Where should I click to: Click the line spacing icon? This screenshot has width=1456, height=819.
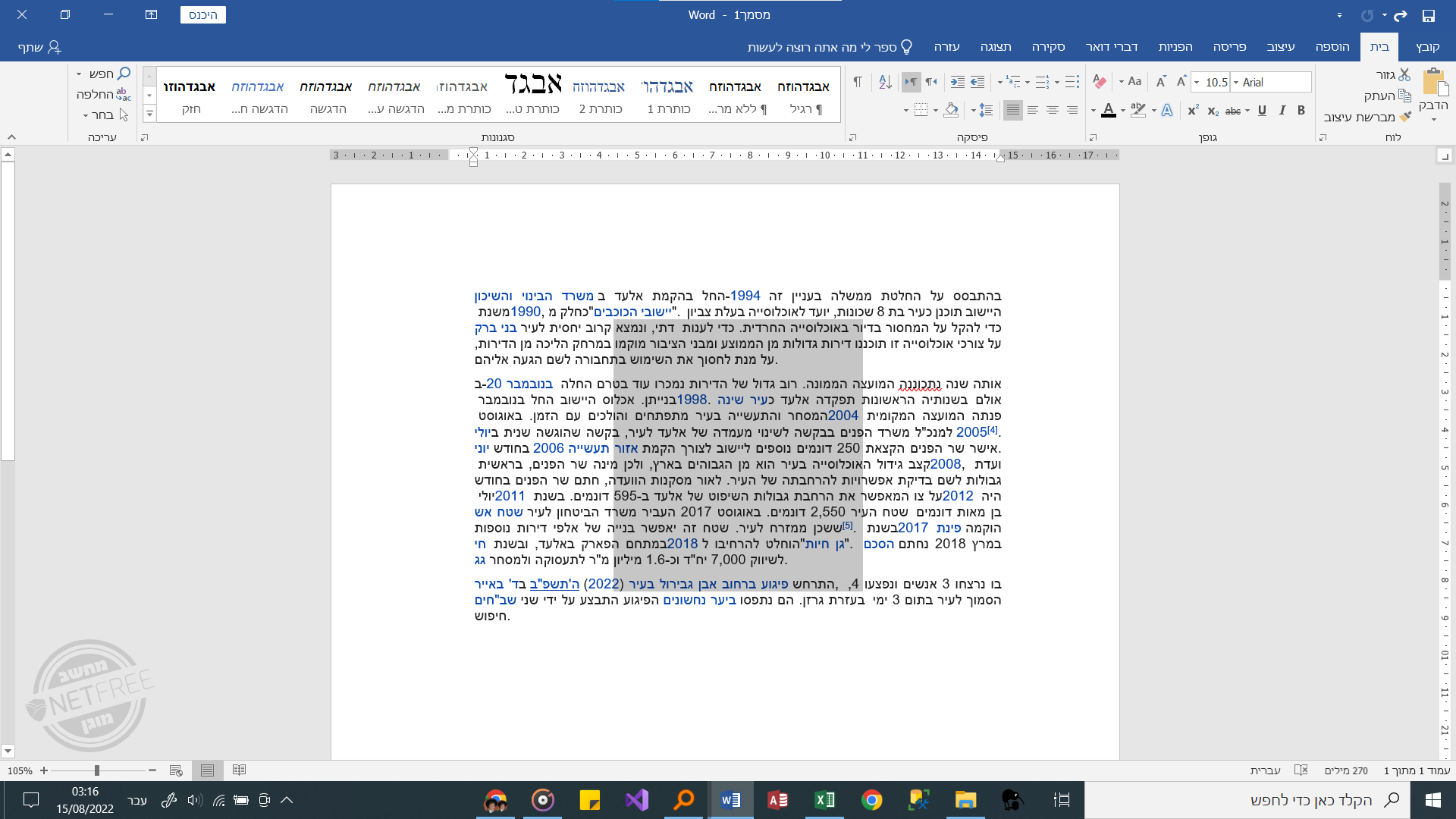(x=986, y=111)
